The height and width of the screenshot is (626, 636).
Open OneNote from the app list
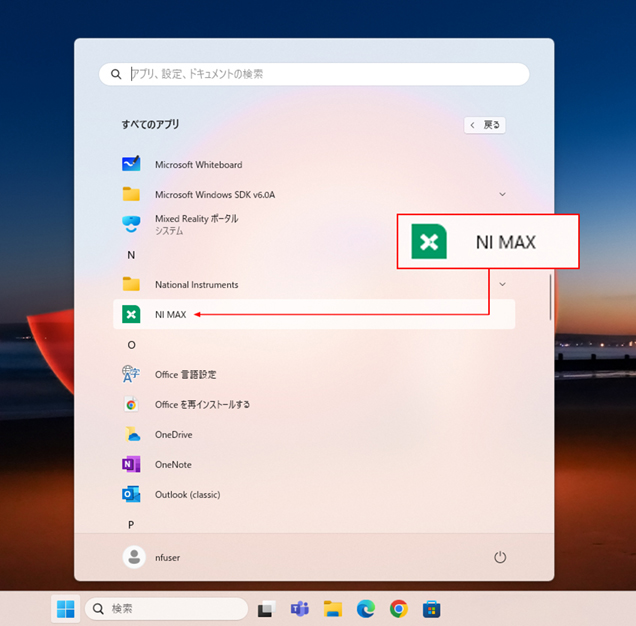point(173,465)
